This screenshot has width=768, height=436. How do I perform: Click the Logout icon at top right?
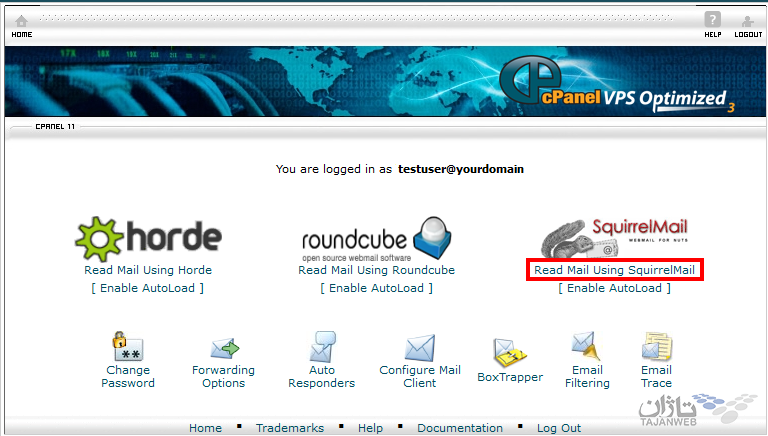(x=748, y=21)
